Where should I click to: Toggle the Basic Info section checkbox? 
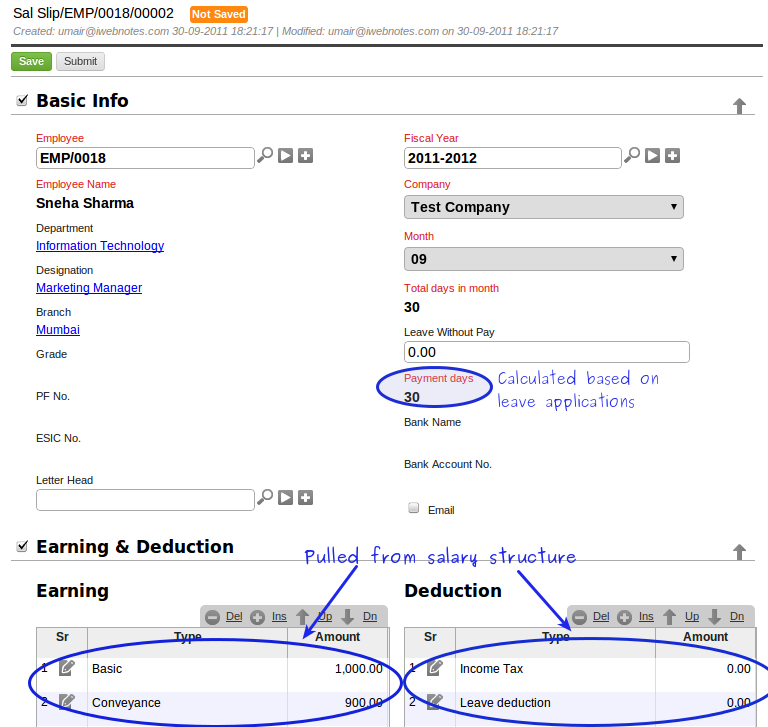coord(22,100)
